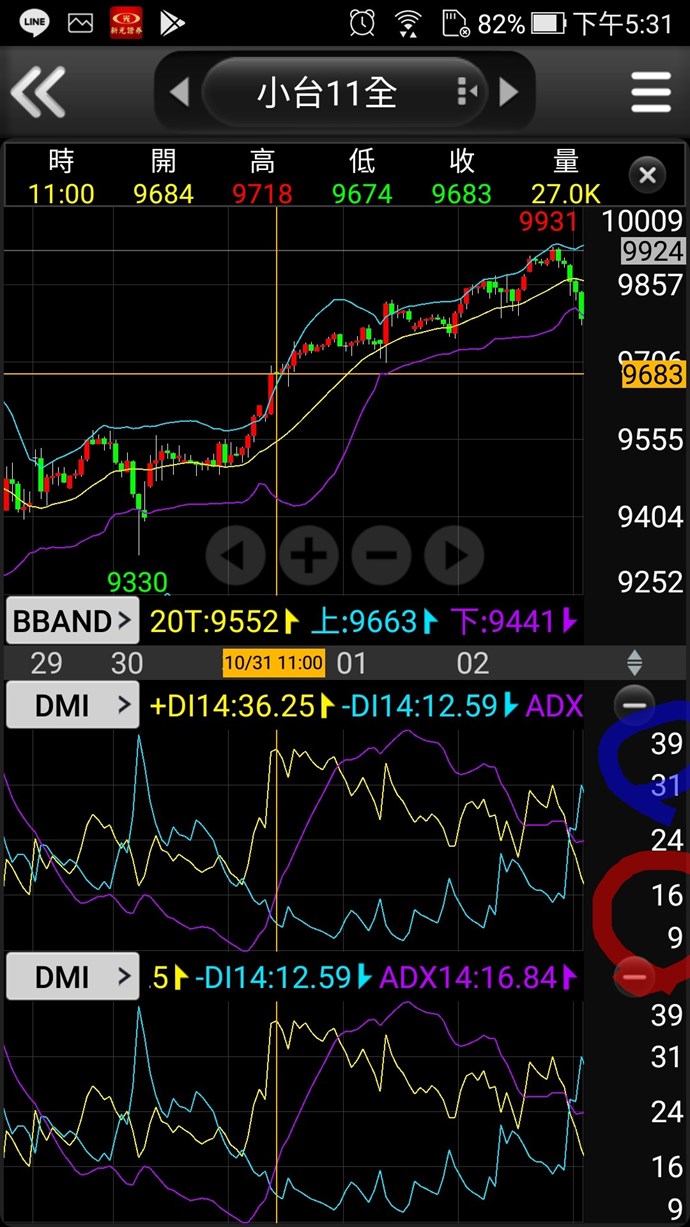This screenshot has height=1227, width=690.
Task: Zoom out chart with minus button
Action: coord(381,554)
